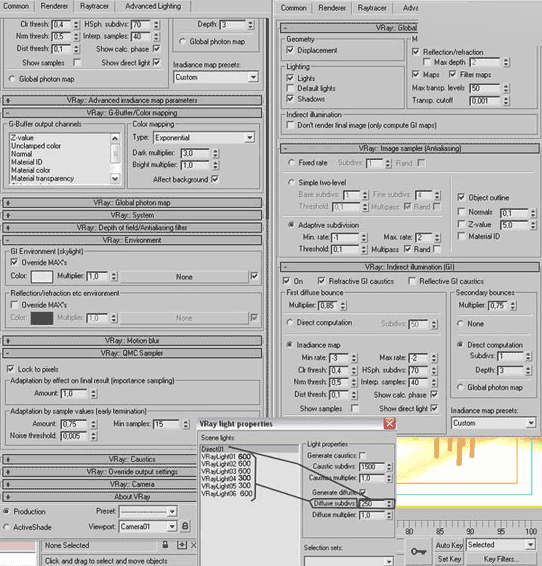
Task: Expand the VRay Global photon map rollout
Action: (132, 203)
